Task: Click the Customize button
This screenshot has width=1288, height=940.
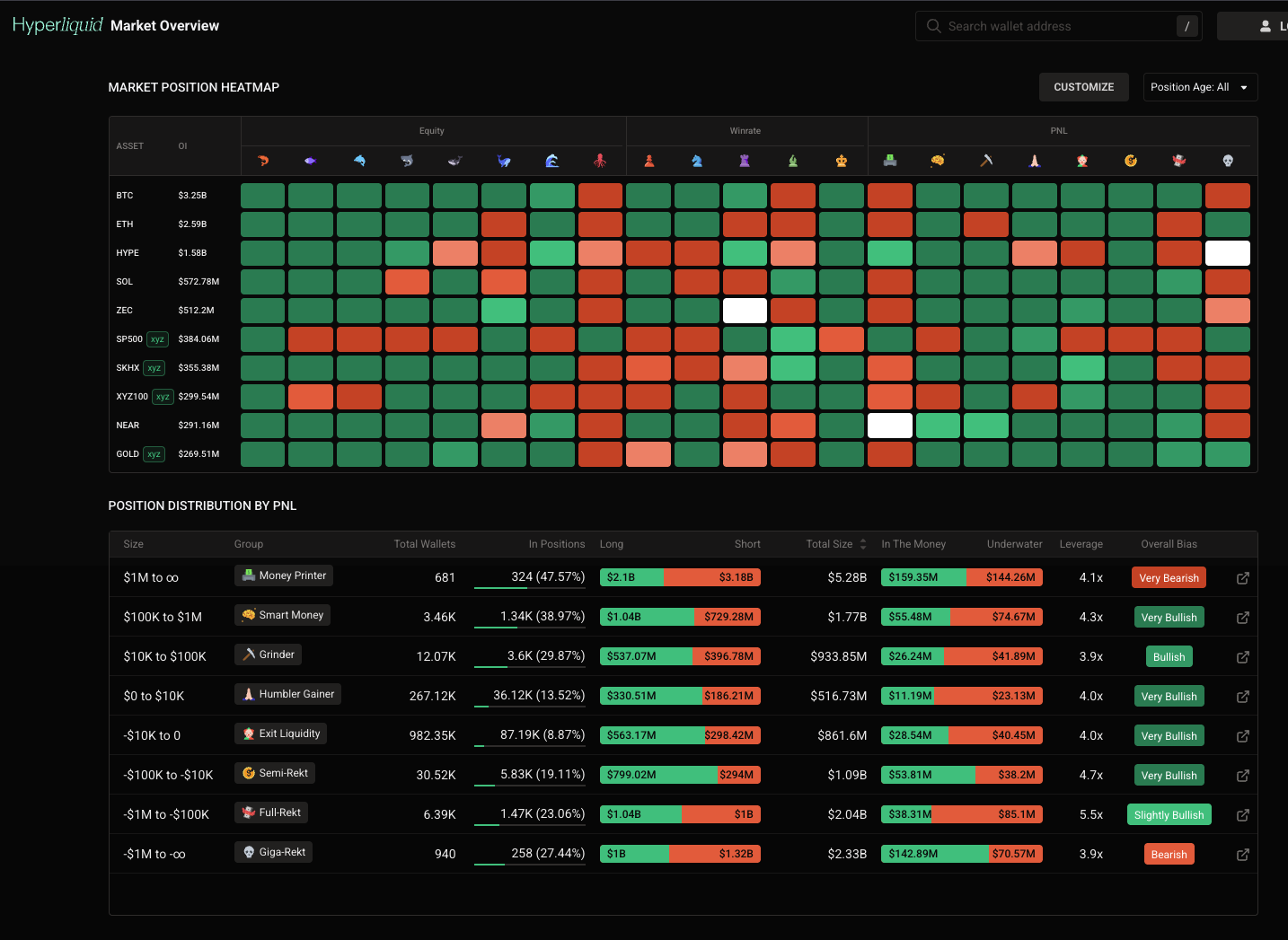Action: (1084, 87)
